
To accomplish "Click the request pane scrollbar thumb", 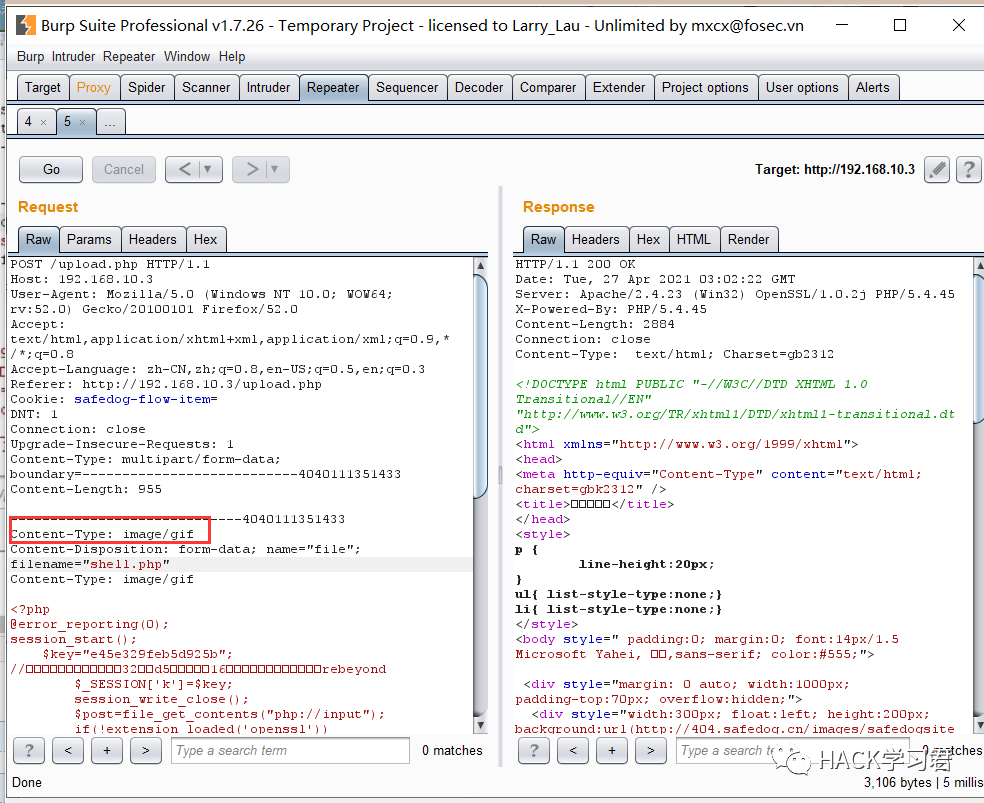I will click(x=480, y=386).
